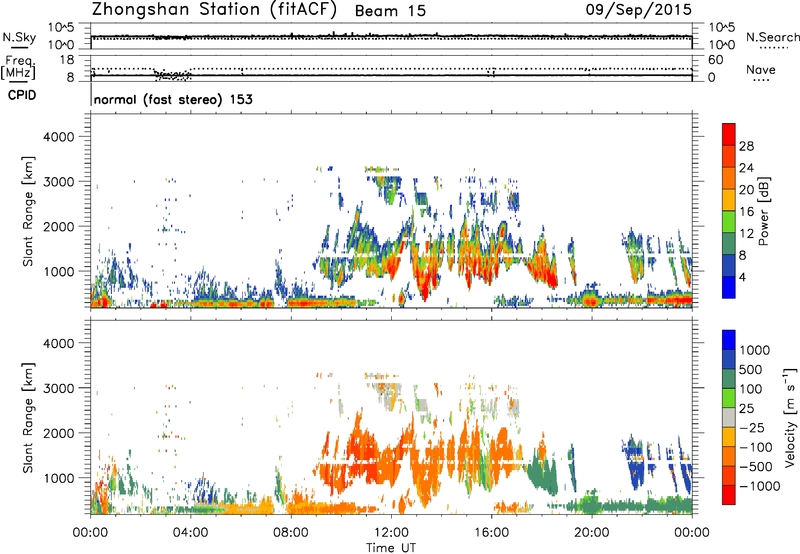Click the frequency dip near 03:00 UT
Image resolution: width=800 pixels, height=554 pixels.
click(172, 75)
